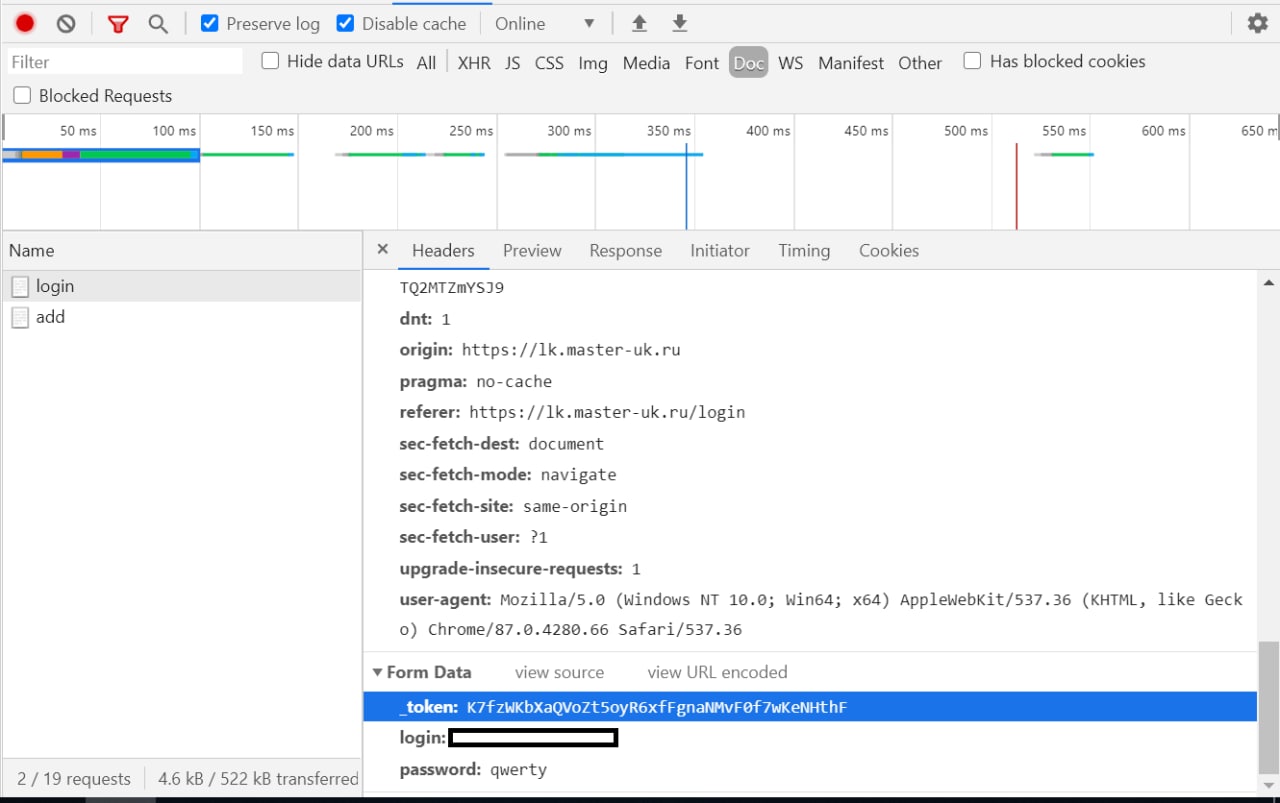Click the Filter text input

click(x=124, y=62)
